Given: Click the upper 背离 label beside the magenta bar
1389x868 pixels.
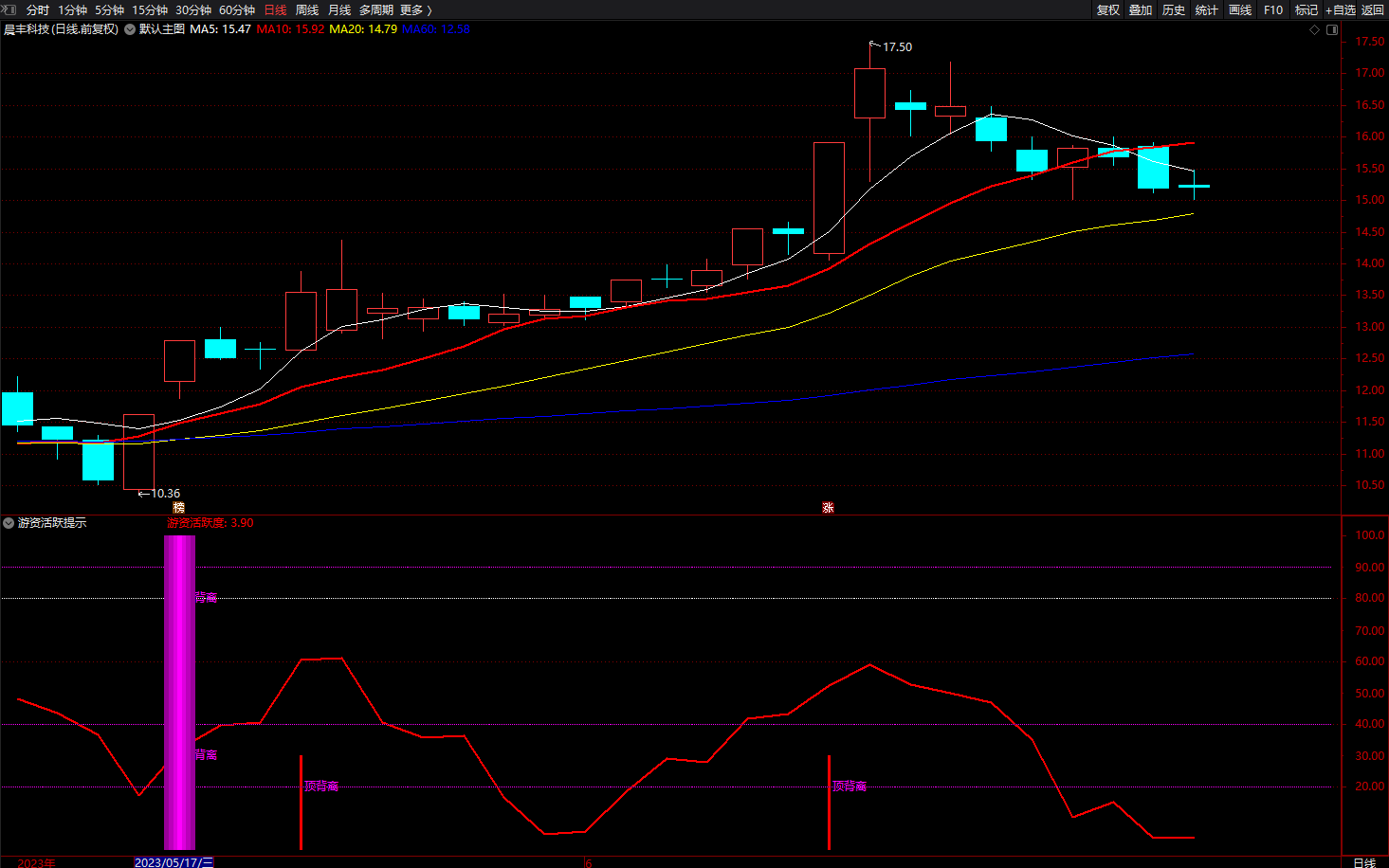Looking at the screenshot, I should 207,598.
